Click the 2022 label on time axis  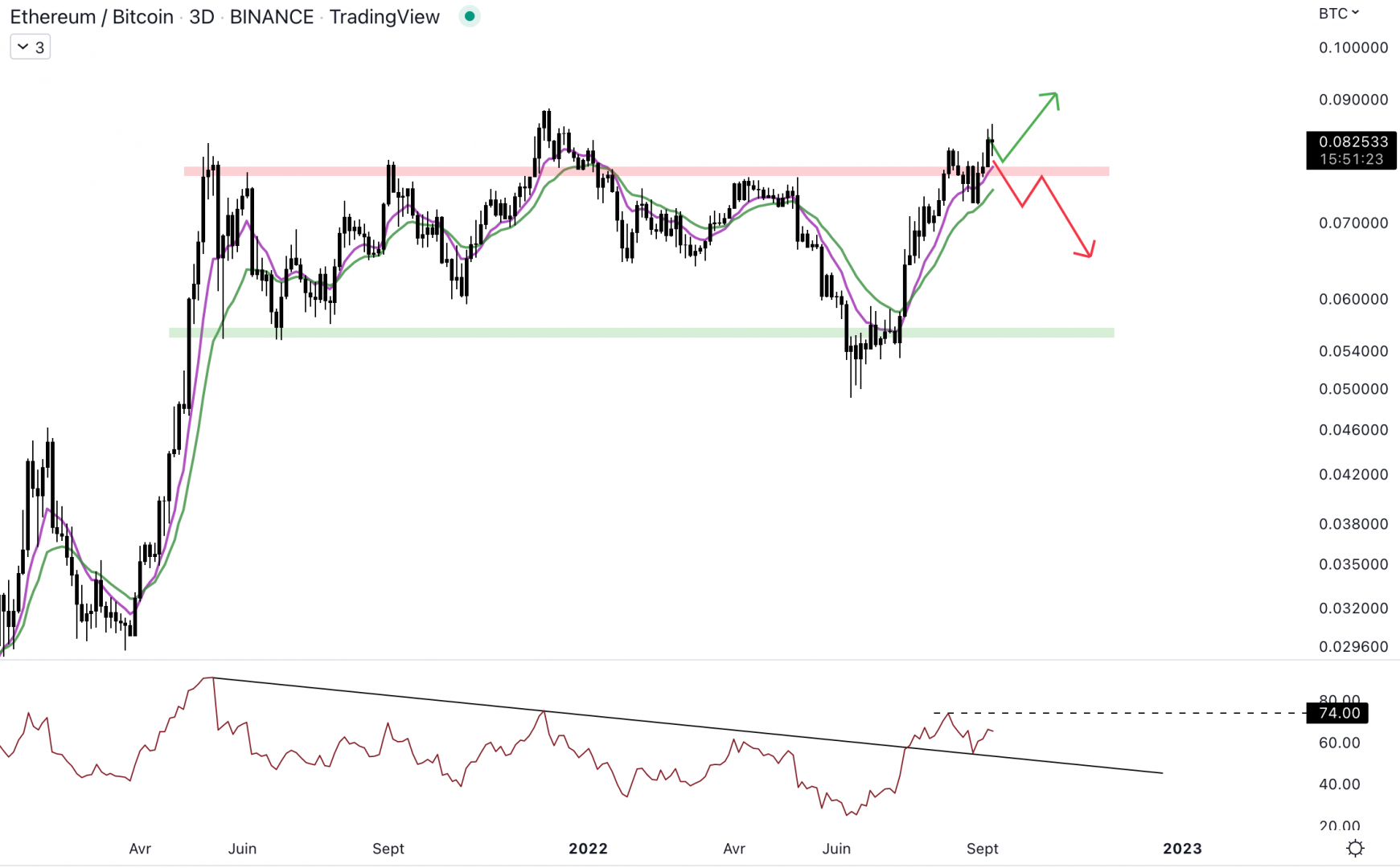pyautogui.click(x=588, y=849)
